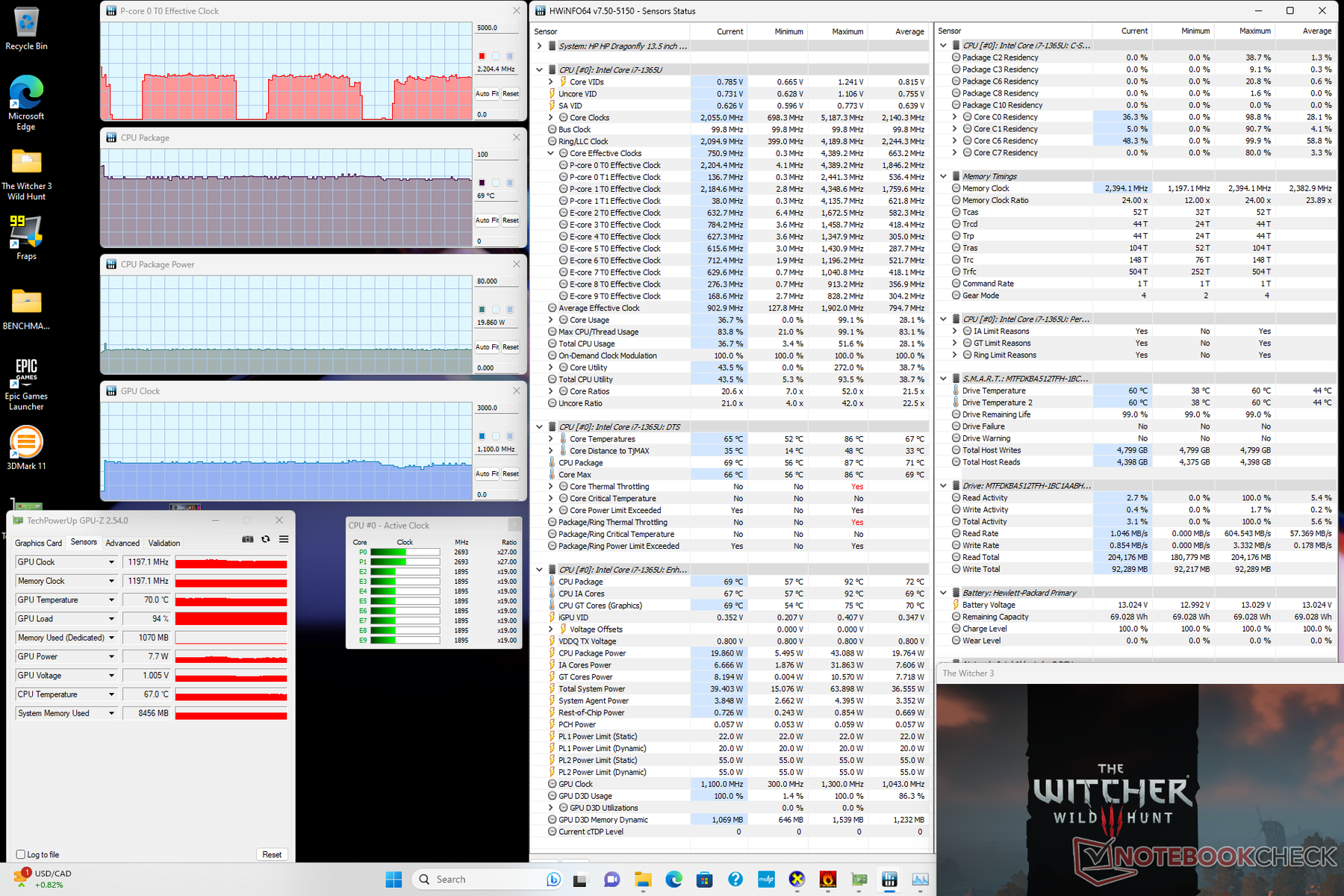
Task: Select the Charge Level battery row
Action: pyautogui.click(x=1136, y=629)
